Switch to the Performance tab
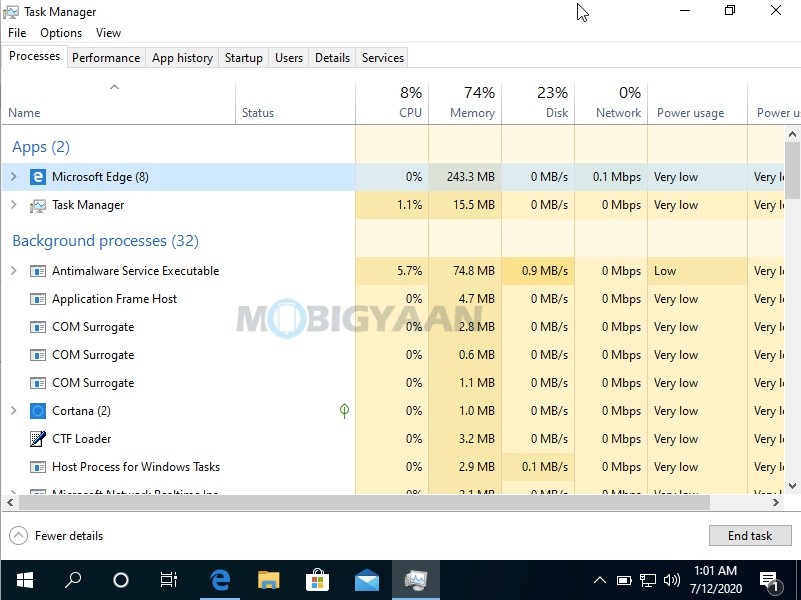This screenshot has width=801, height=600. (x=106, y=58)
